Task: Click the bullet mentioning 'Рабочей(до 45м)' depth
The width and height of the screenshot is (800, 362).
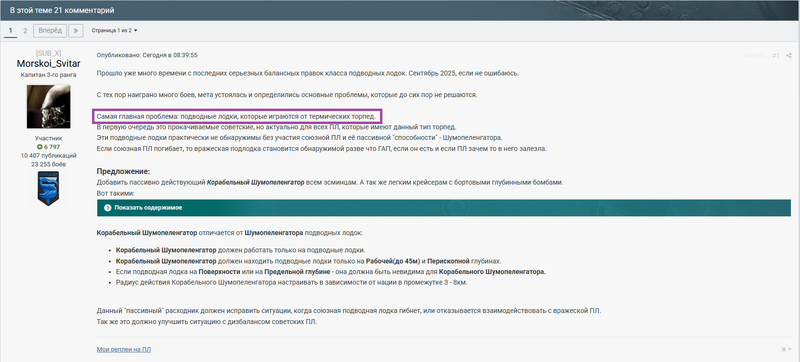Action: pyautogui.click(x=309, y=261)
